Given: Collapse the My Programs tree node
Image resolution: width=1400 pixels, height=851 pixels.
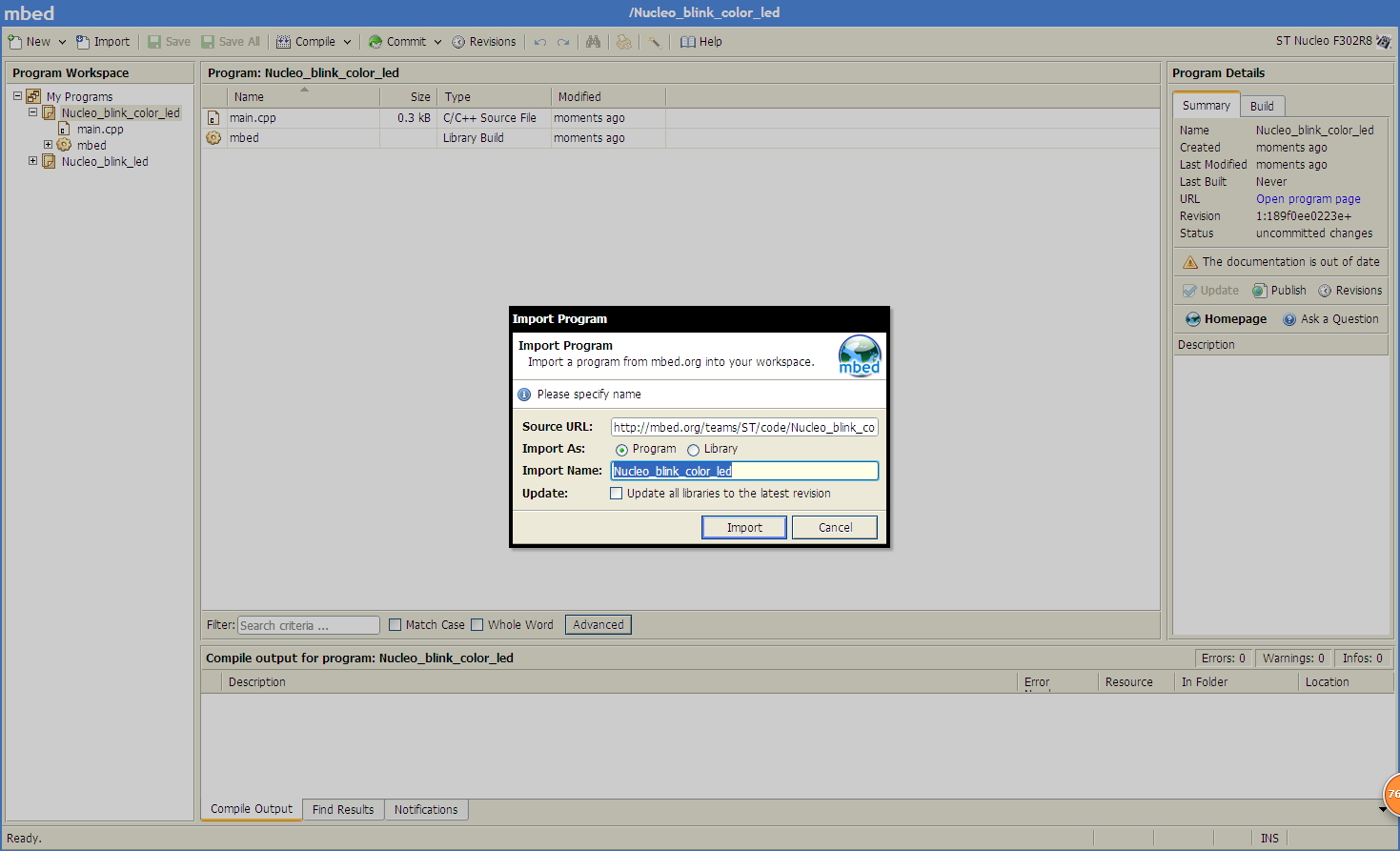Looking at the screenshot, I should (17, 96).
